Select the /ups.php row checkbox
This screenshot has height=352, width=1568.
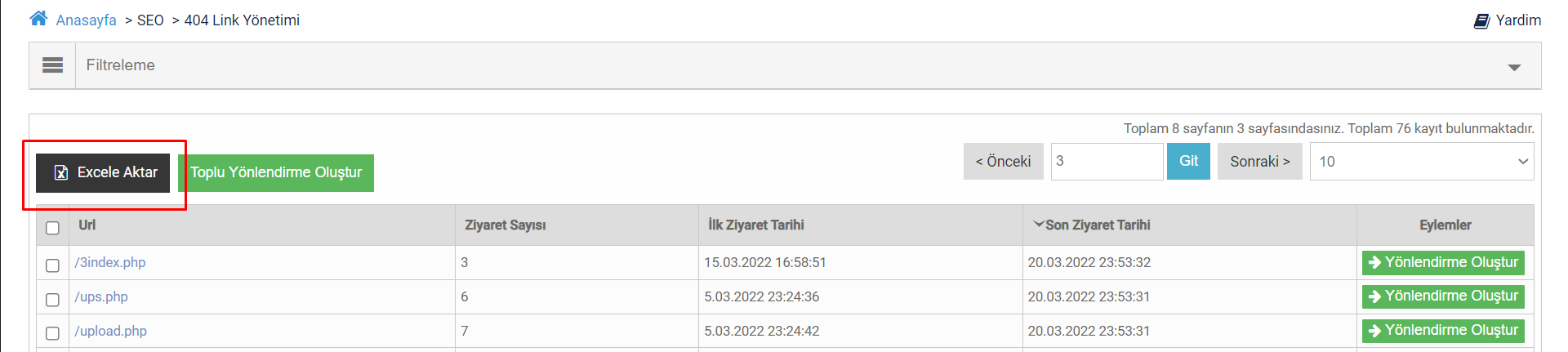coord(53,300)
